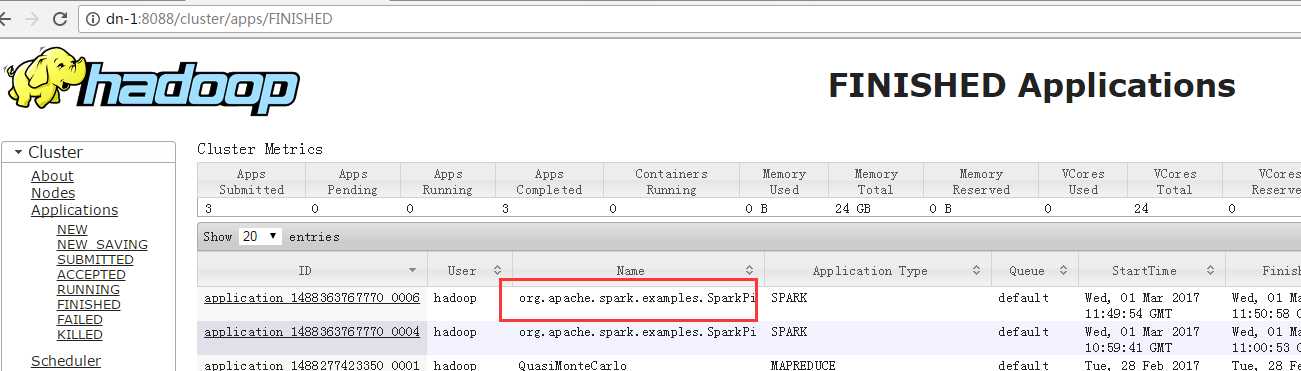This screenshot has height=371, width=1301.
Task: Open application_1488363767770_0006 details
Action: tap(312, 298)
